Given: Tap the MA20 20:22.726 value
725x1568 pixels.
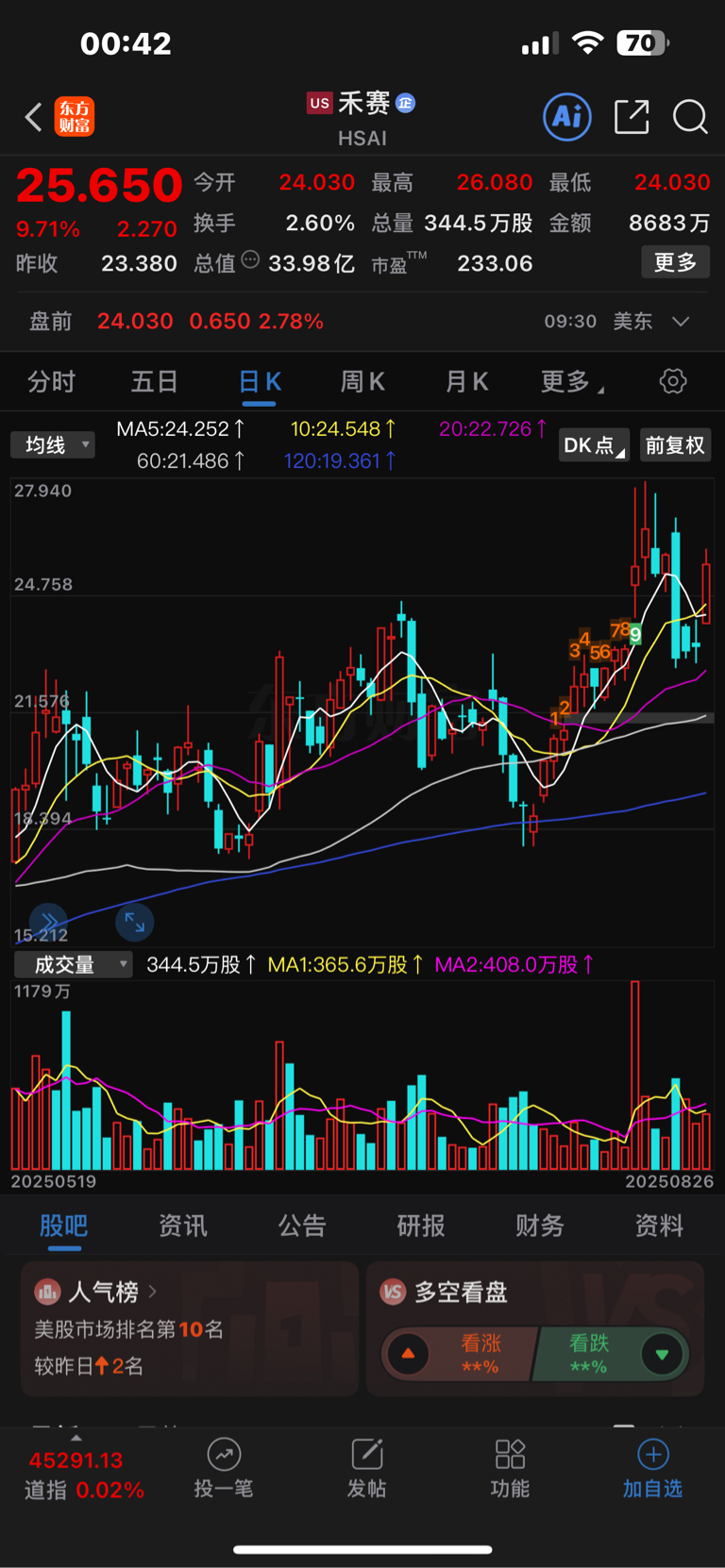Looking at the screenshot, I should pyautogui.click(x=493, y=429).
